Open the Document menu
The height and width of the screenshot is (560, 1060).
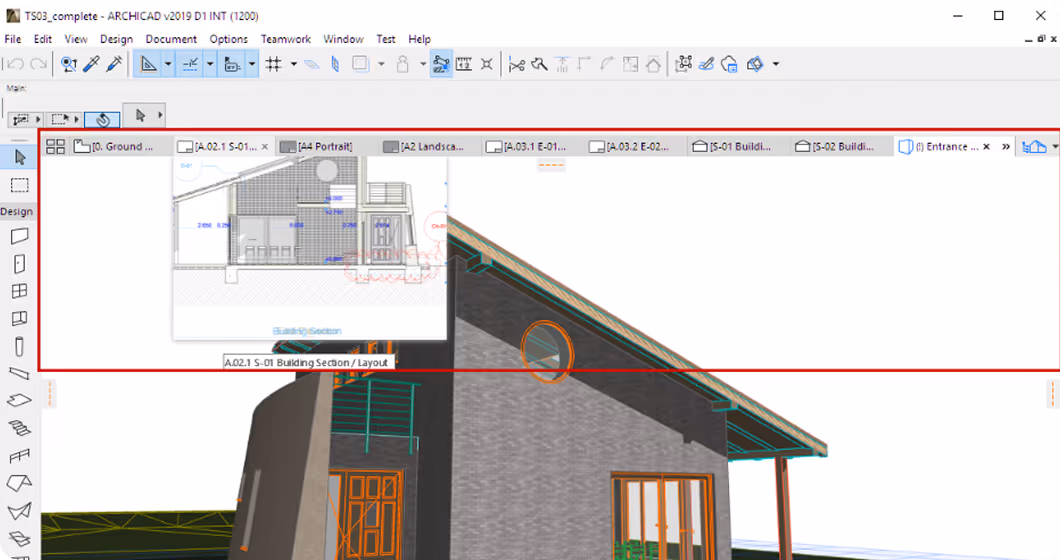[171, 39]
